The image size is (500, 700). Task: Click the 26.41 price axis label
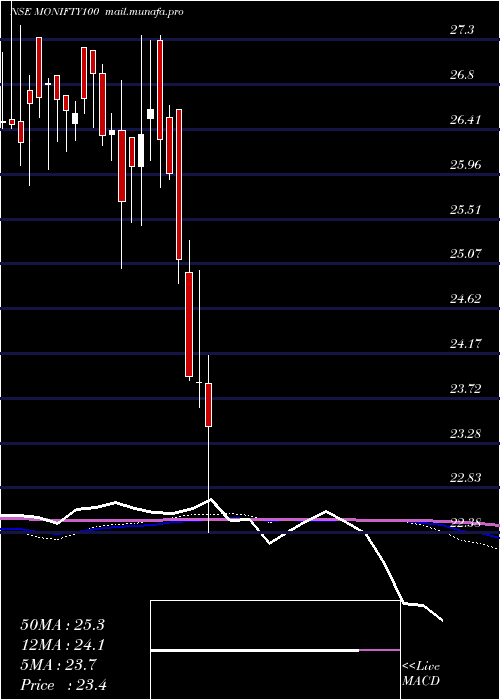coord(466,120)
